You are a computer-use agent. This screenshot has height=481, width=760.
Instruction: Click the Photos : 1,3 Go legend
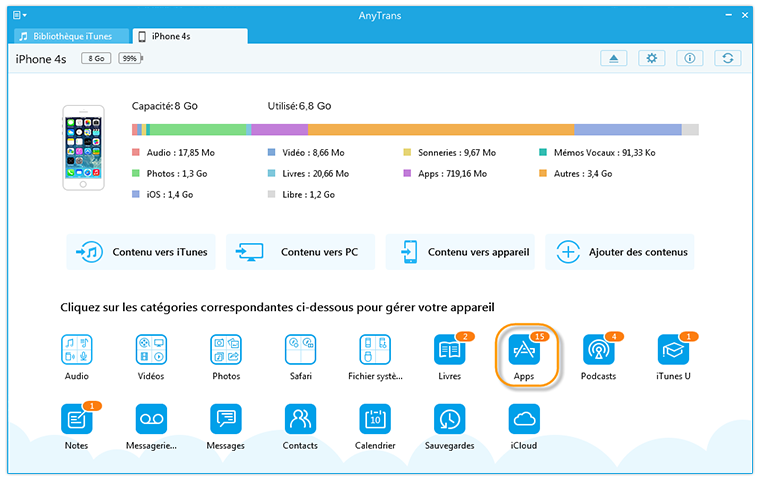tap(170, 174)
